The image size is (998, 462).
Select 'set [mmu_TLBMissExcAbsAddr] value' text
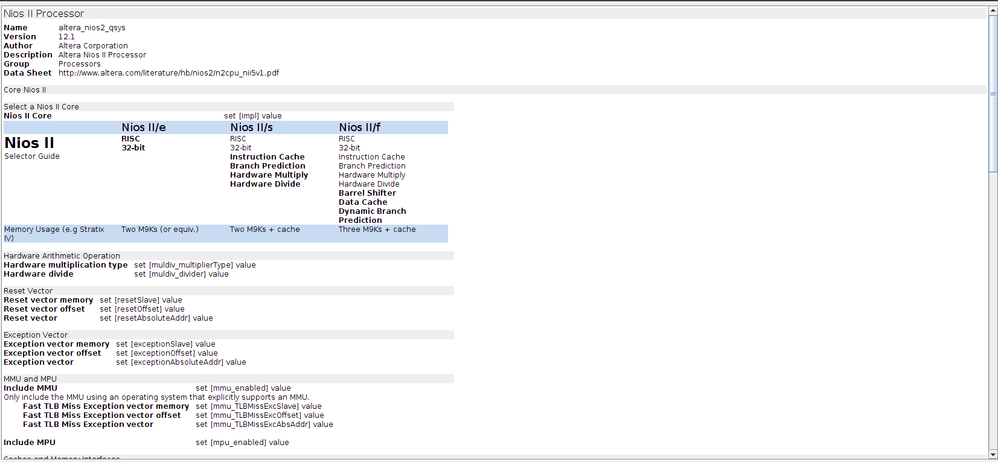pyautogui.click(x=264, y=424)
